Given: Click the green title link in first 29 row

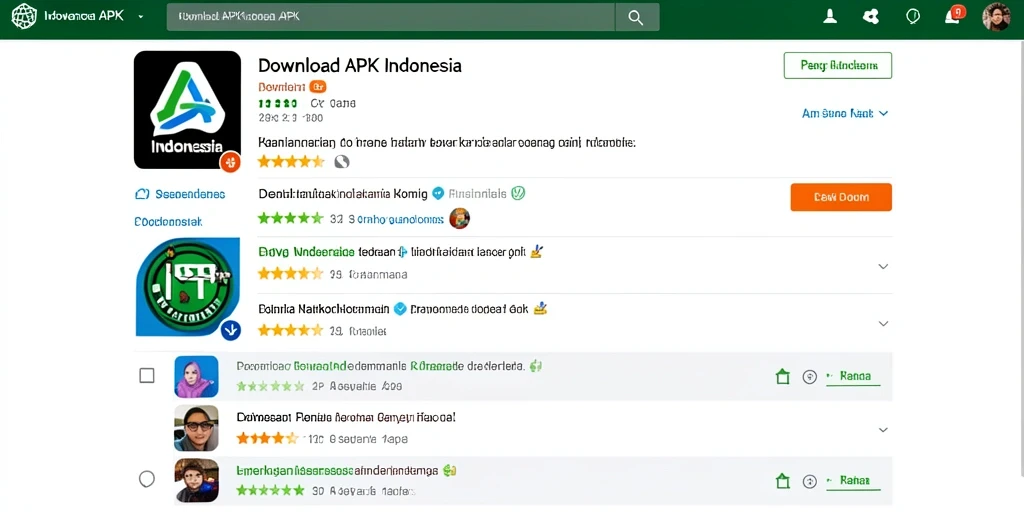Looking at the screenshot, I should [306, 251].
